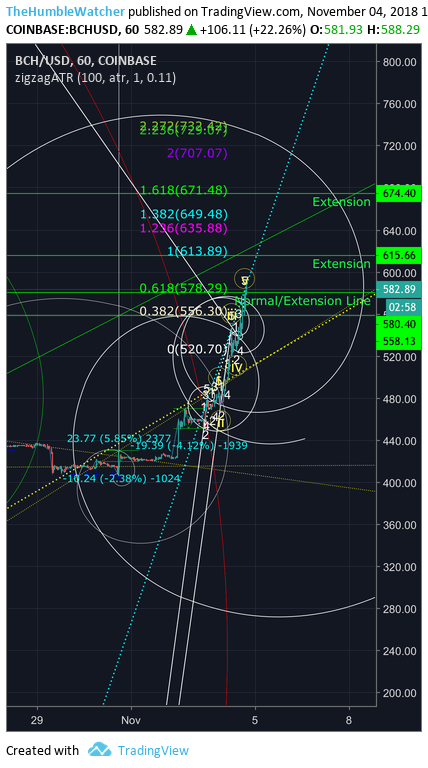Click the H:588.29 high value
Image resolution: width=428 pixels, height=768 pixels.
coord(393,29)
